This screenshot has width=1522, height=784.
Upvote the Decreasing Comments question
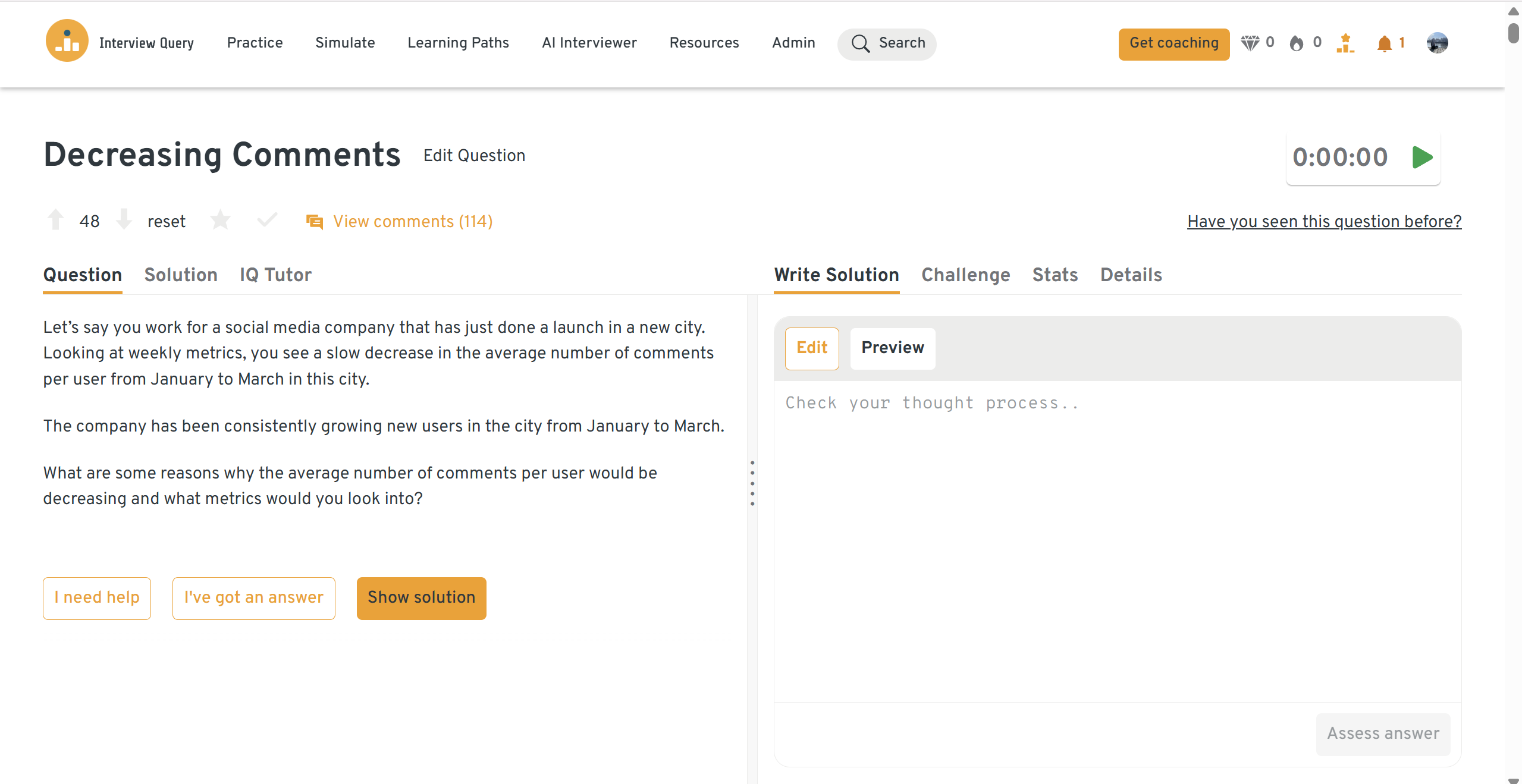56,220
